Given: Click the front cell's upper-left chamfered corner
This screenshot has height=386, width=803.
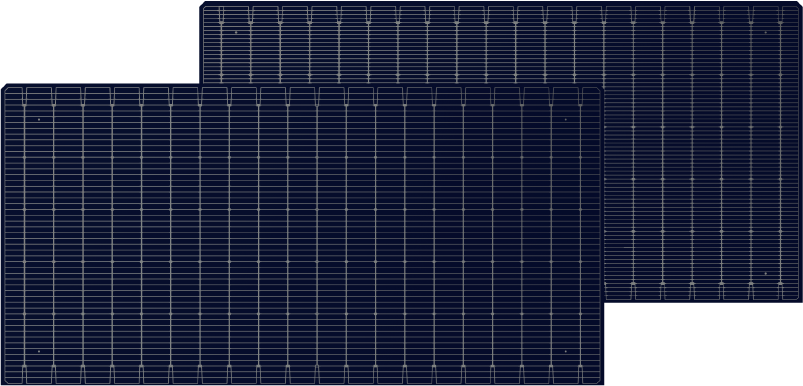Looking at the screenshot, I should [4, 87].
